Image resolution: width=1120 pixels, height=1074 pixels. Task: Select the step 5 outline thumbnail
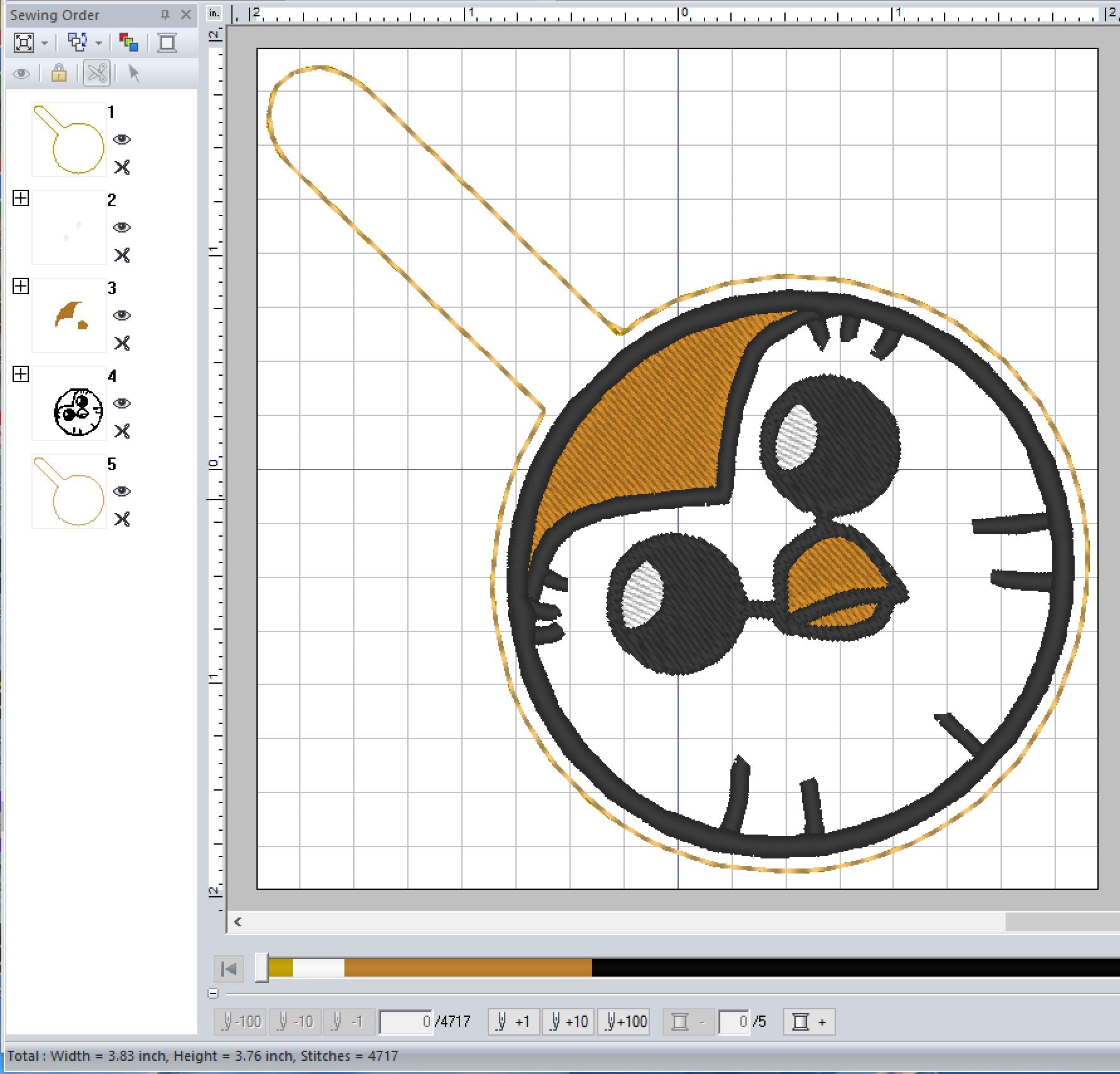[69, 491]
